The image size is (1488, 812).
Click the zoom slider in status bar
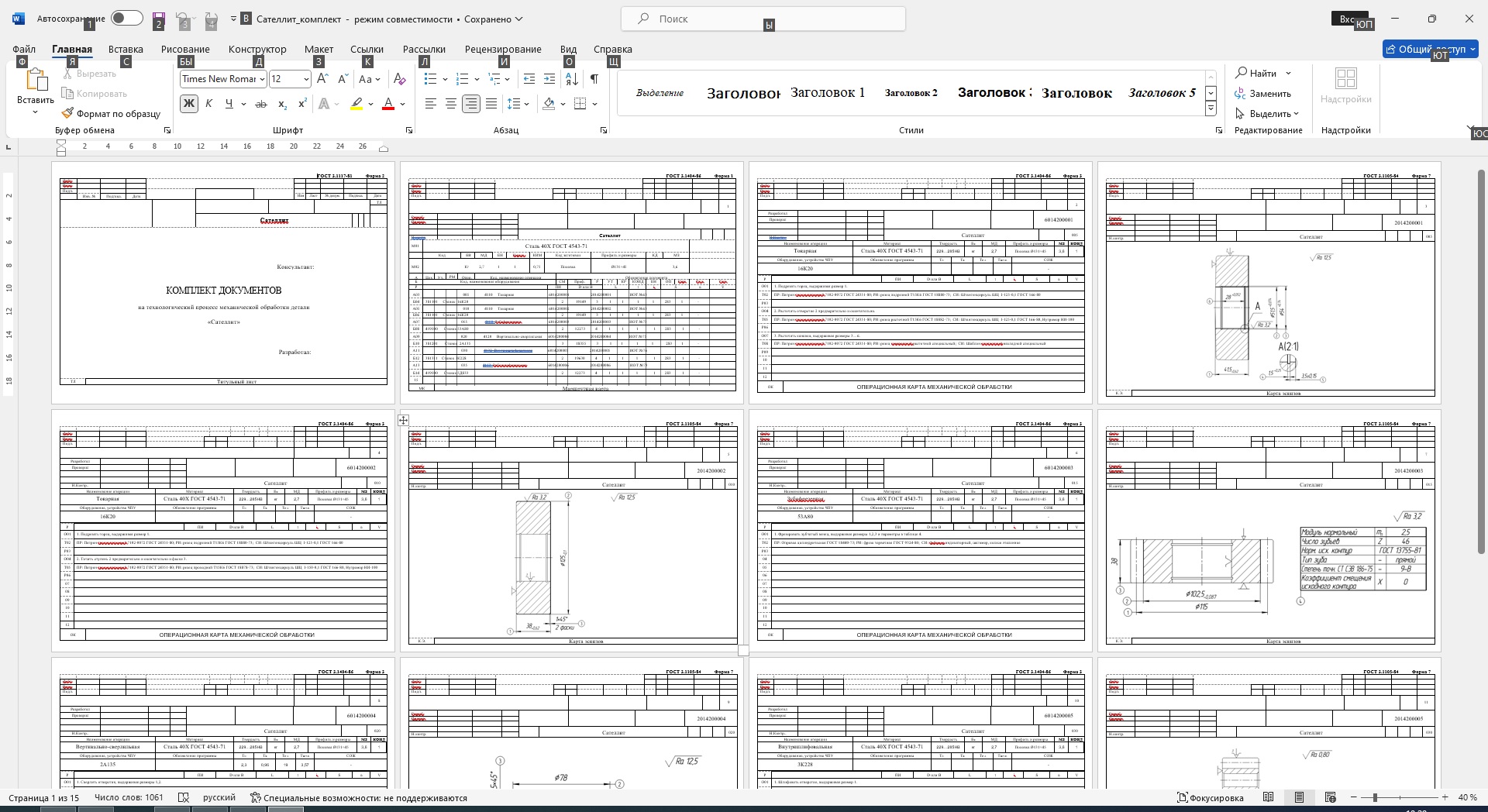point(1375,797)
